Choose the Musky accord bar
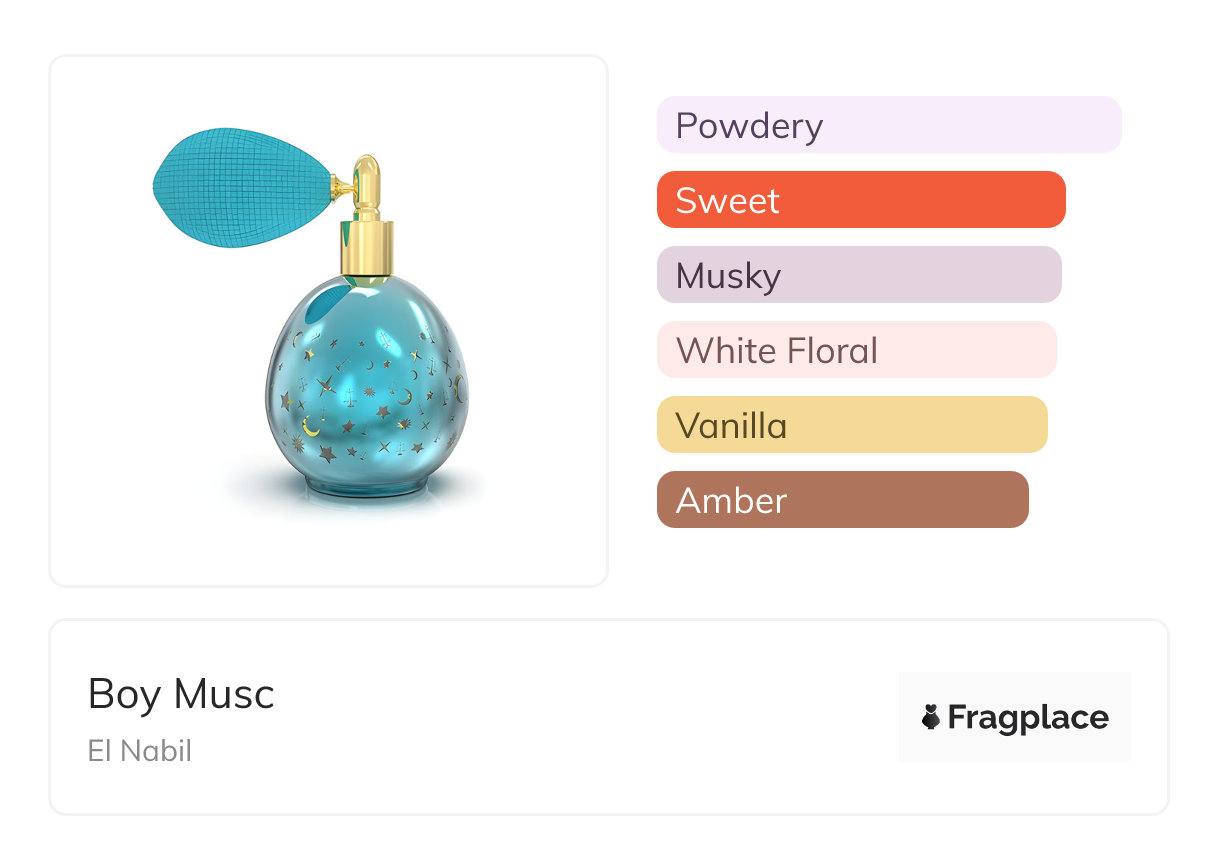Screen dimensions: 1218x864 pyautogui.click(x=859, y=275)
